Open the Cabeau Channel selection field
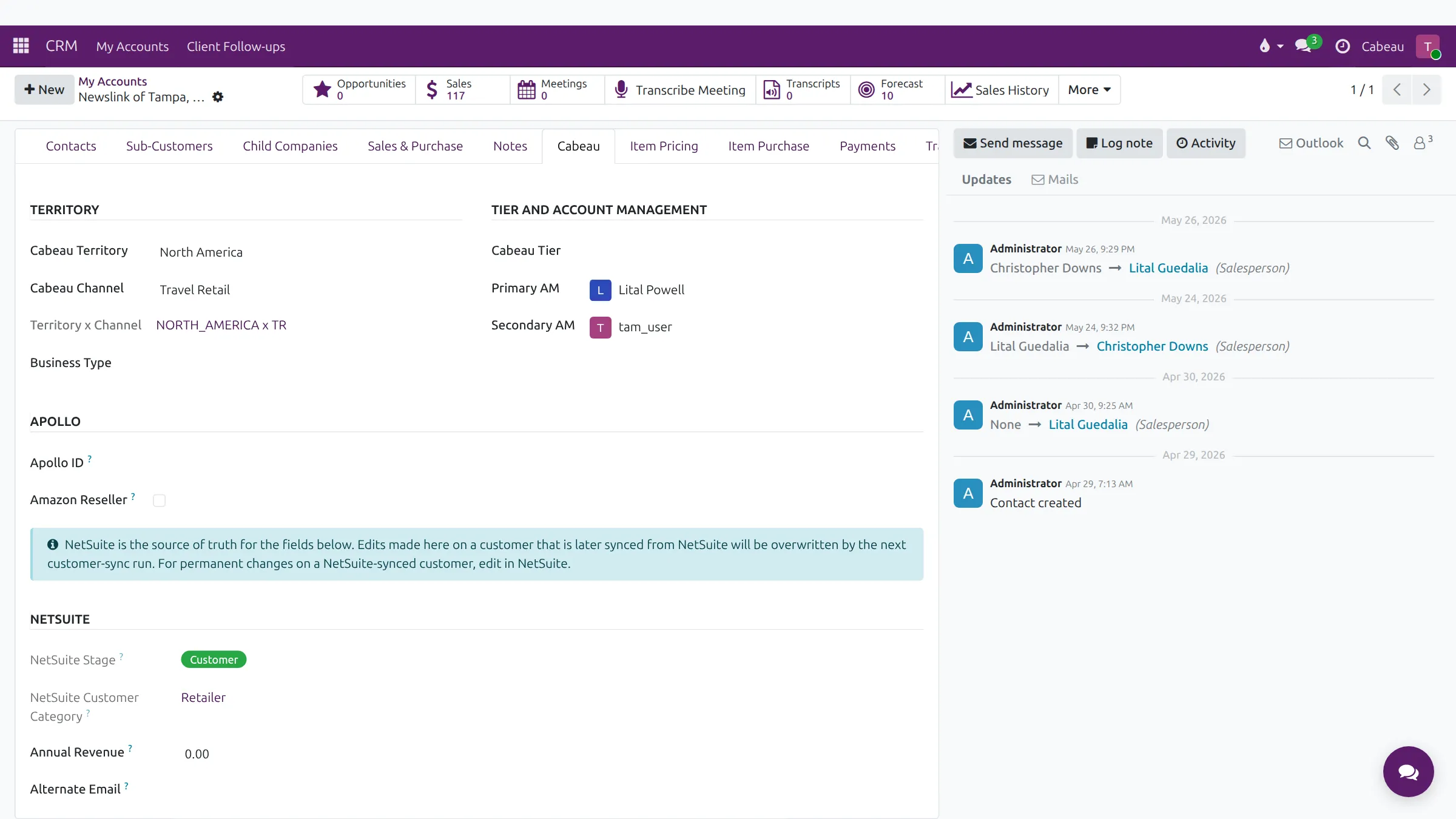The height and width of the screenshot is (819, 1456). click(309, 290)
